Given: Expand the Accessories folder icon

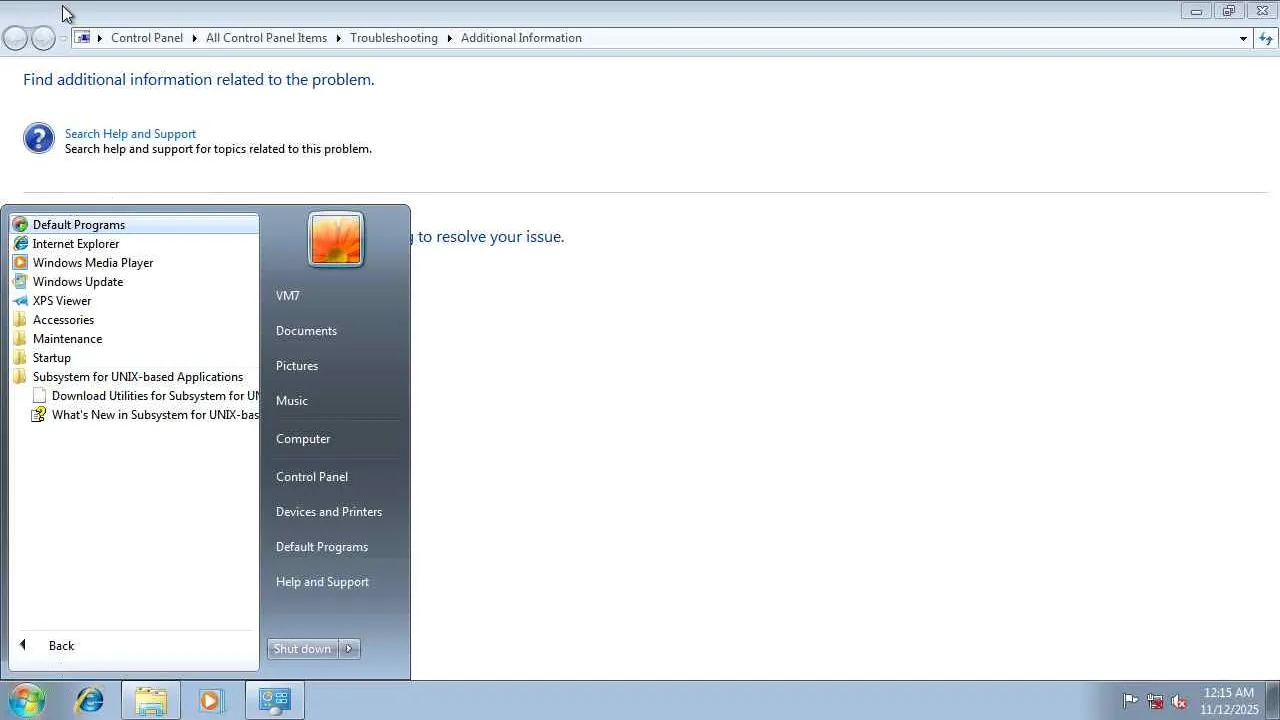Looking at the screenshot, I should (x=20, y=320).
